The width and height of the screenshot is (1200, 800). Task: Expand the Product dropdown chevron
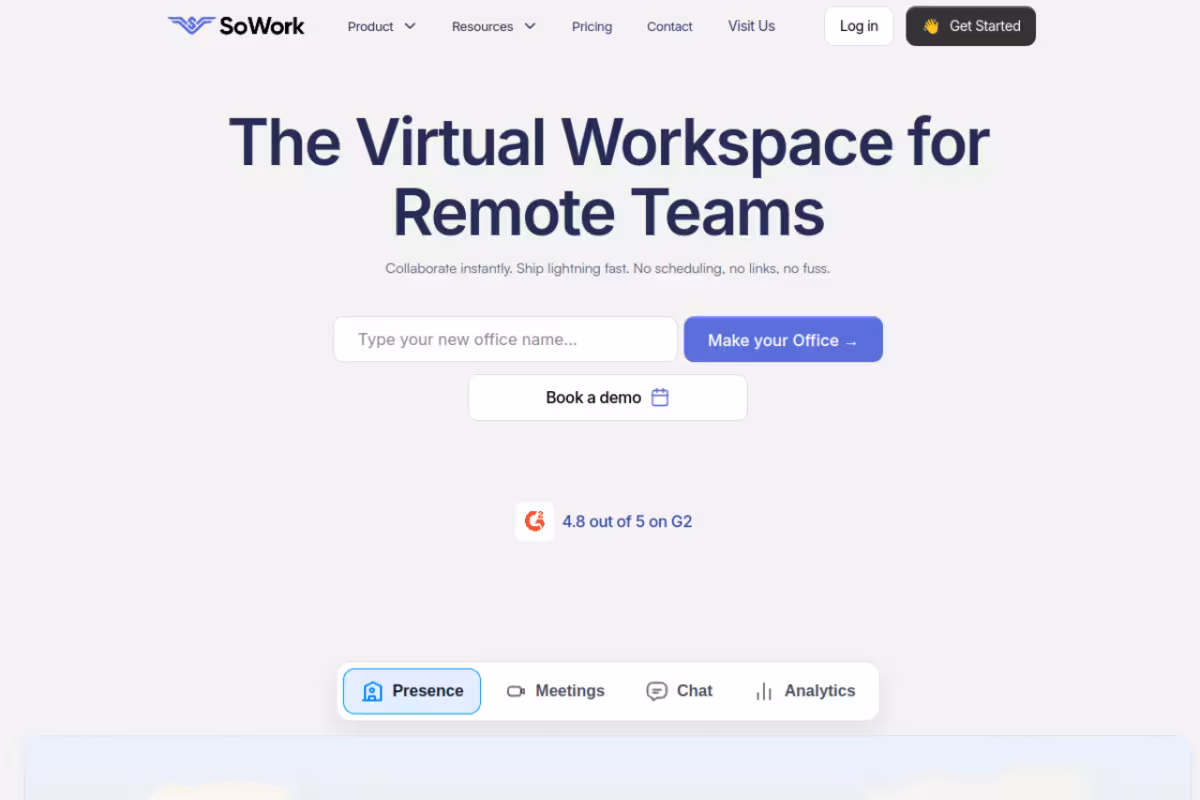coord(410,26)
